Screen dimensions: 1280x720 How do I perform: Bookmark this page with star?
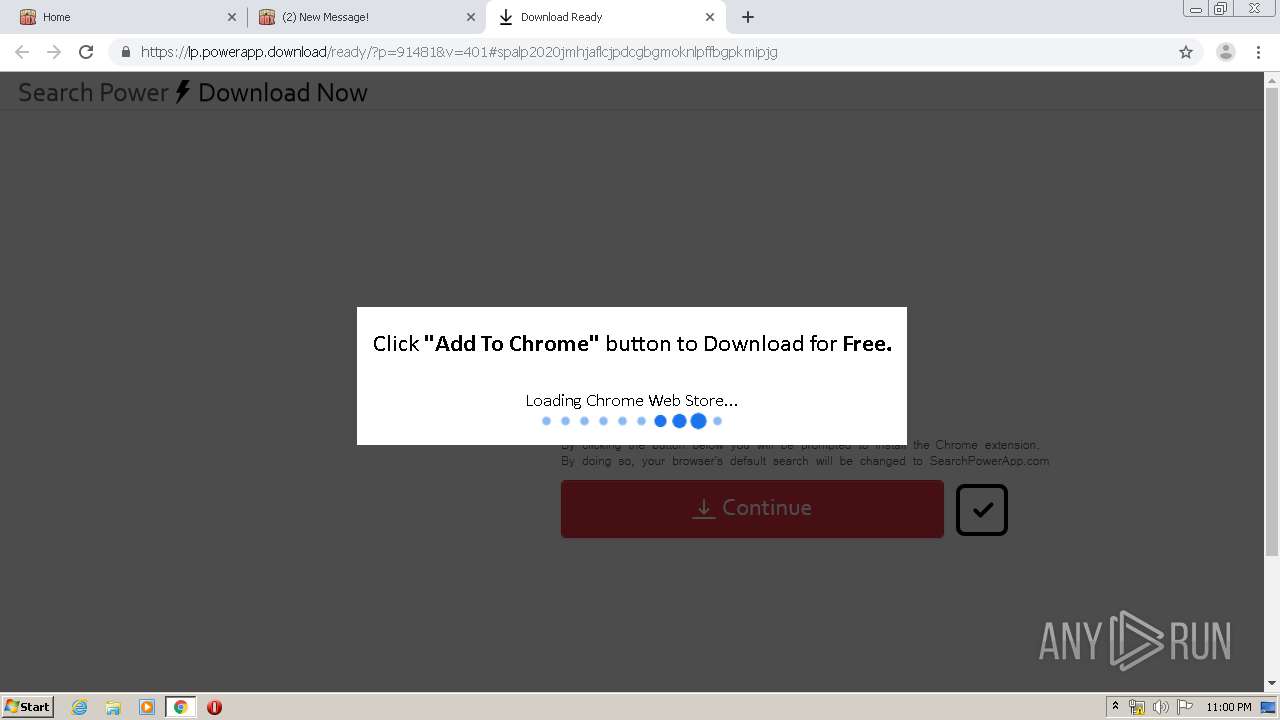1186,52
